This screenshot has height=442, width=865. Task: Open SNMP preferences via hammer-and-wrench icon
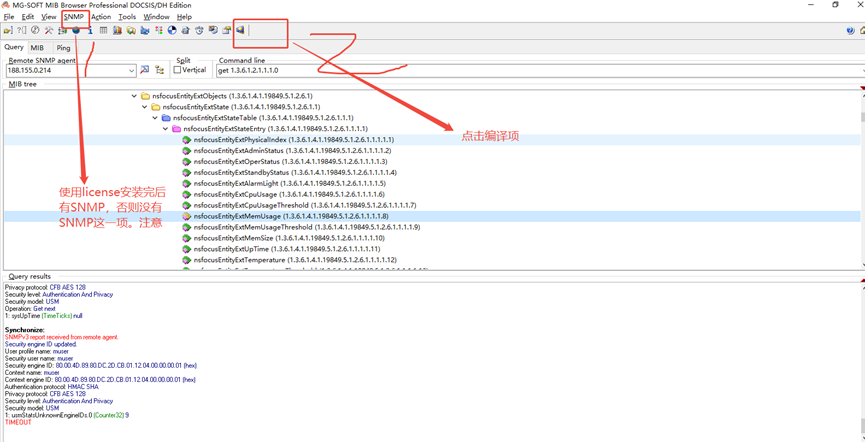[49, 30]
